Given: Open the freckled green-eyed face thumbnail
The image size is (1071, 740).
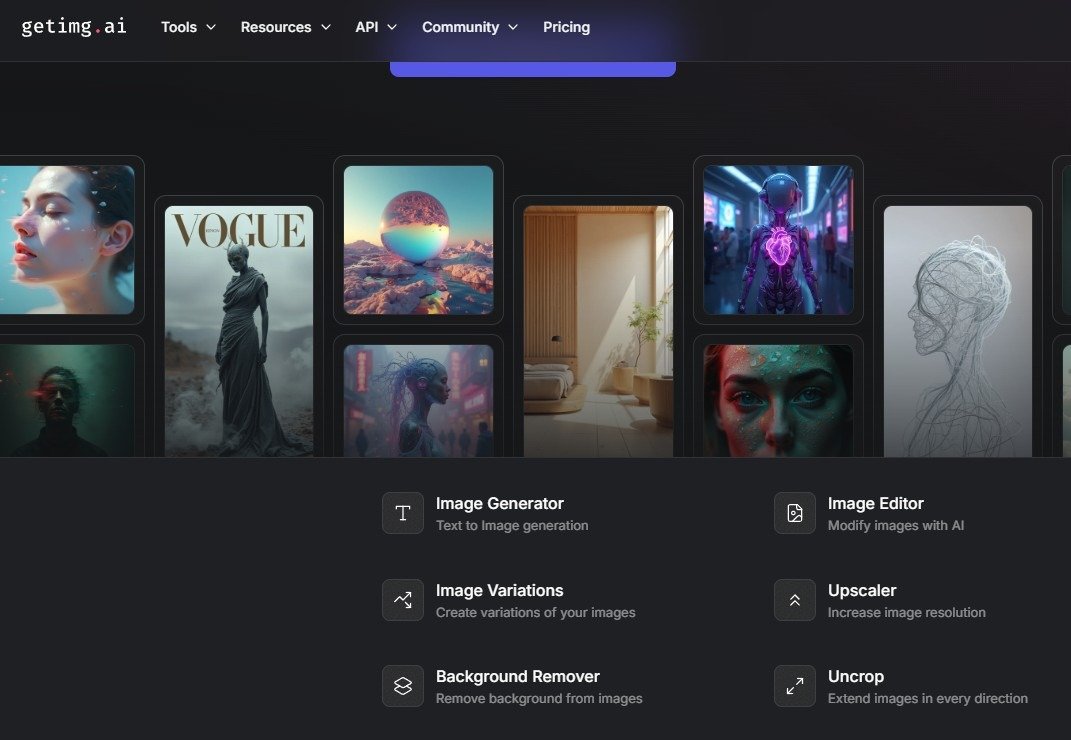Looking at the screenshot, I should pyautogui.click(x=778, y=400).
